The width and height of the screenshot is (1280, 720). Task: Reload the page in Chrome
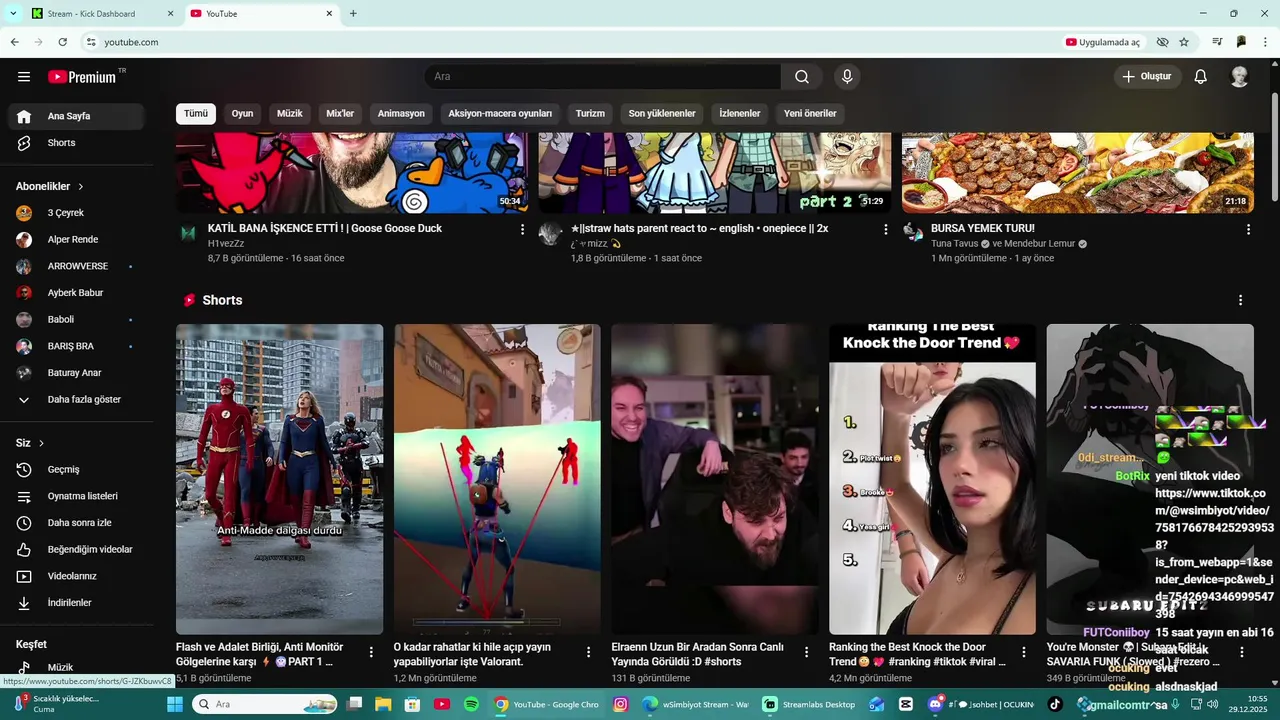(x=62, y=42)
